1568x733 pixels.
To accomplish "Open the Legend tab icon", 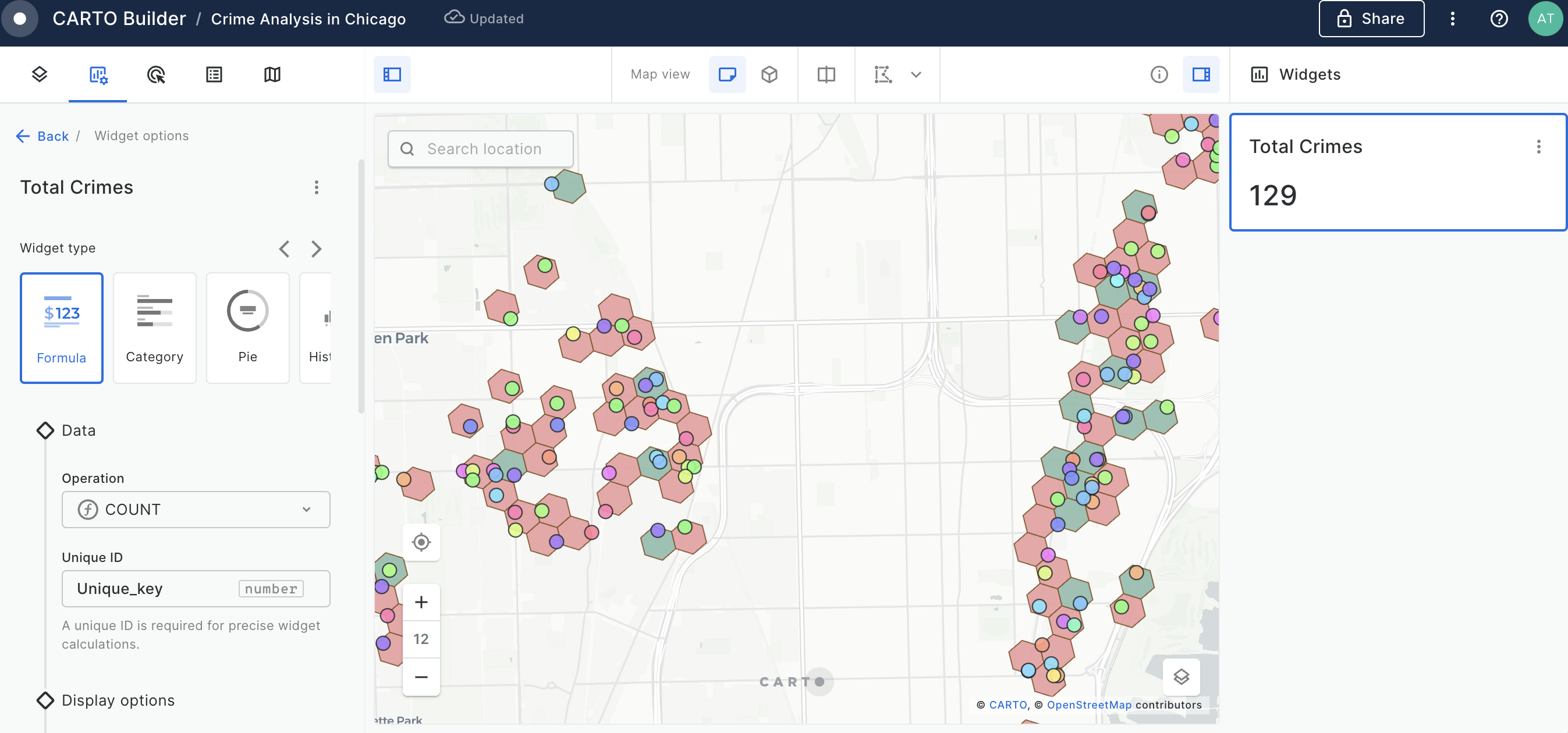I will coord(214,74).
